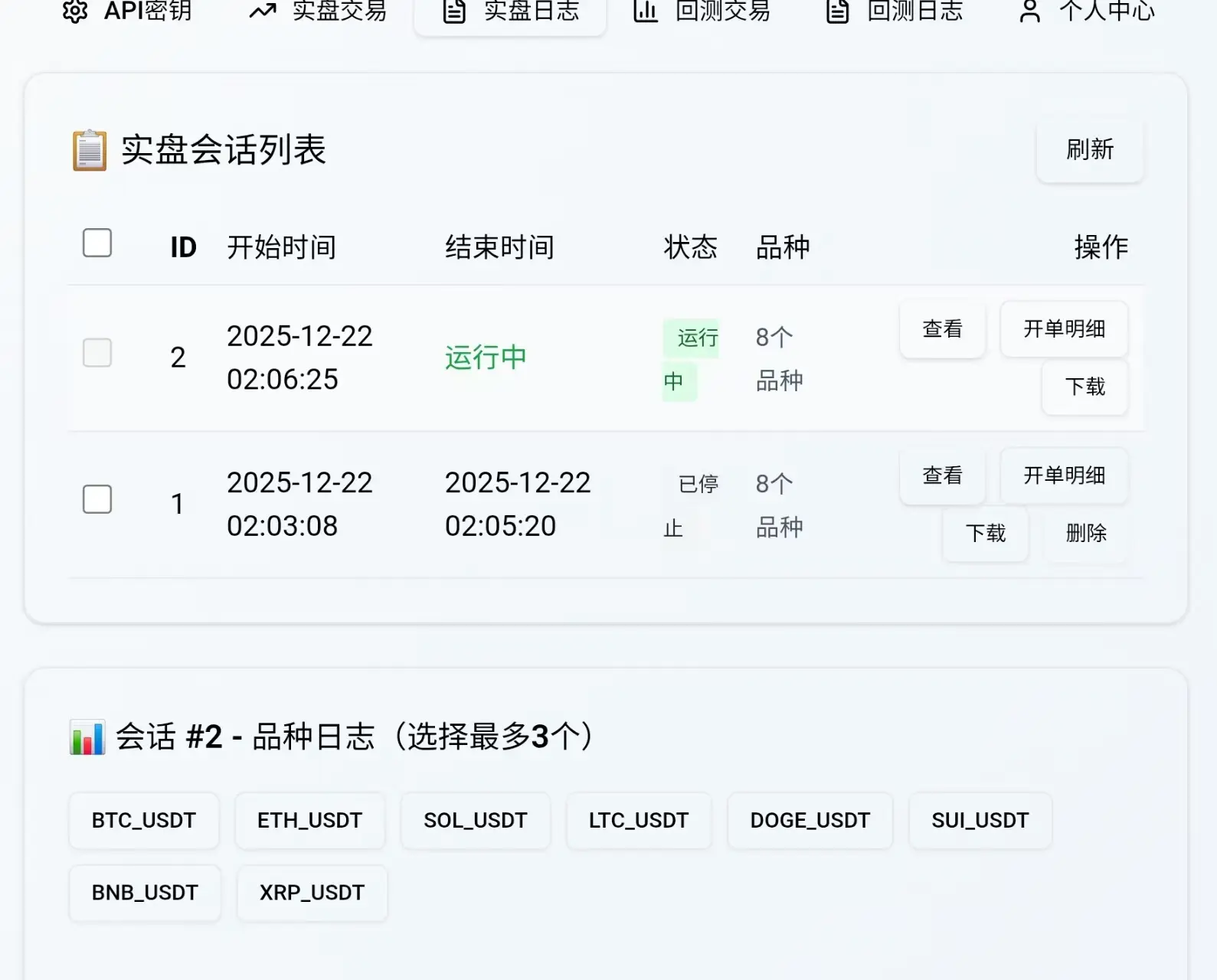Image resolution: width=1217 pixels, height=980 pixels.
Task: Click the gear icon beside API密钥
Action: [x=75, y=11]
